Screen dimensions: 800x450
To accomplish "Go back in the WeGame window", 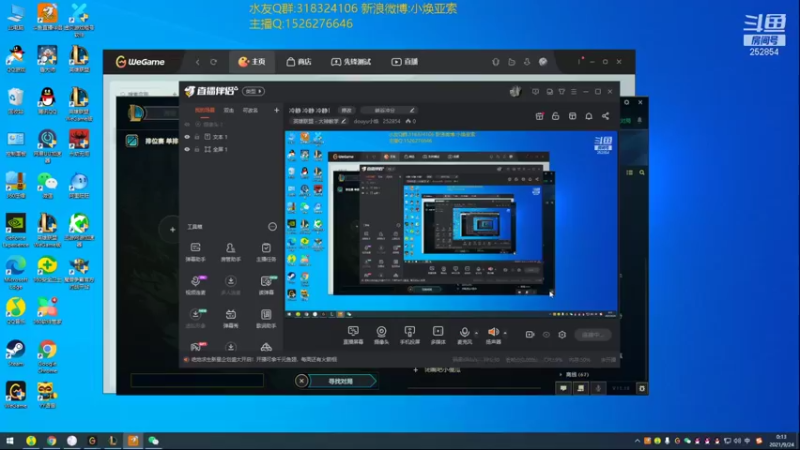I will tap(197, 62).
